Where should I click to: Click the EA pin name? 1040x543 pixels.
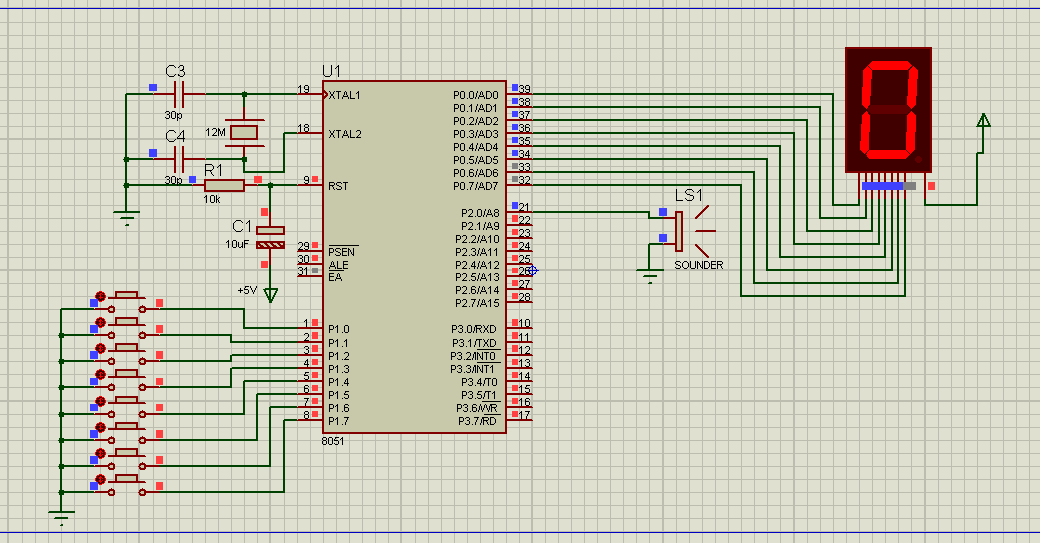click(x=335, y=277)
